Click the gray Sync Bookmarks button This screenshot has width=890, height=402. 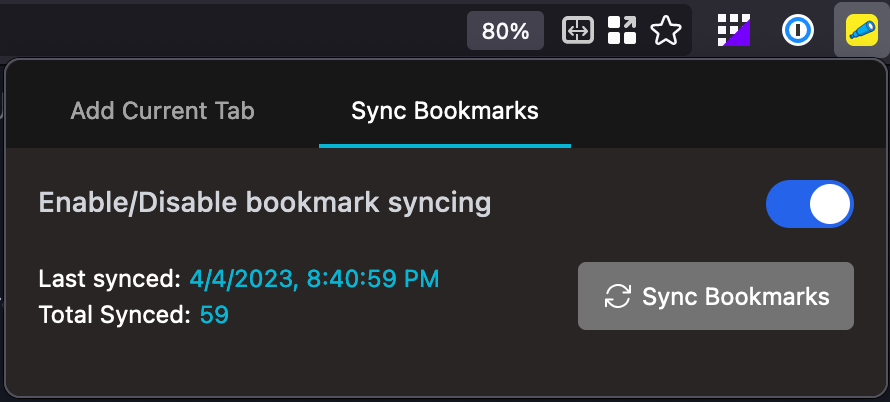pos(716,296)
